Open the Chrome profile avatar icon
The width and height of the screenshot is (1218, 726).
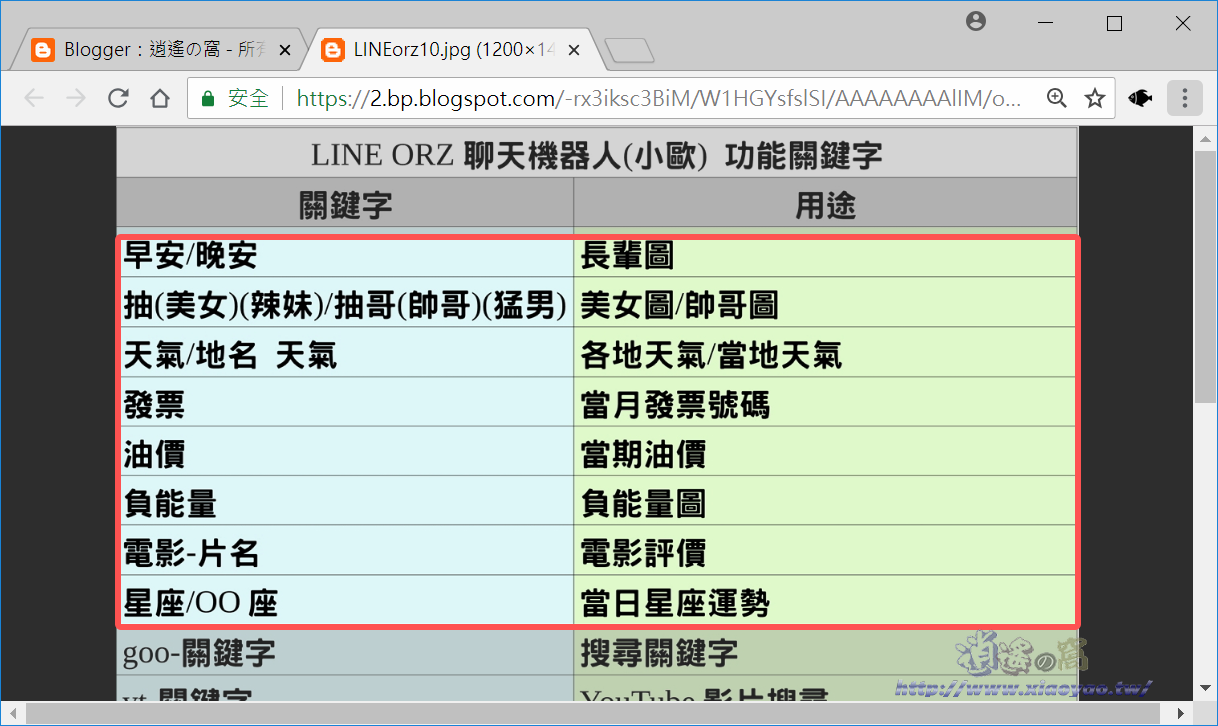tap(977, 21)
